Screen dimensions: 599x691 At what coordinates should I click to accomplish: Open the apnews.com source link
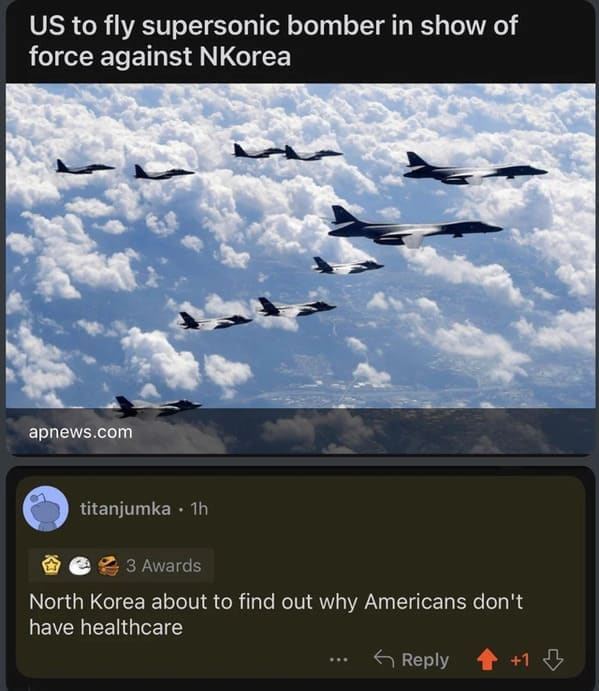[x=81, y=432]
